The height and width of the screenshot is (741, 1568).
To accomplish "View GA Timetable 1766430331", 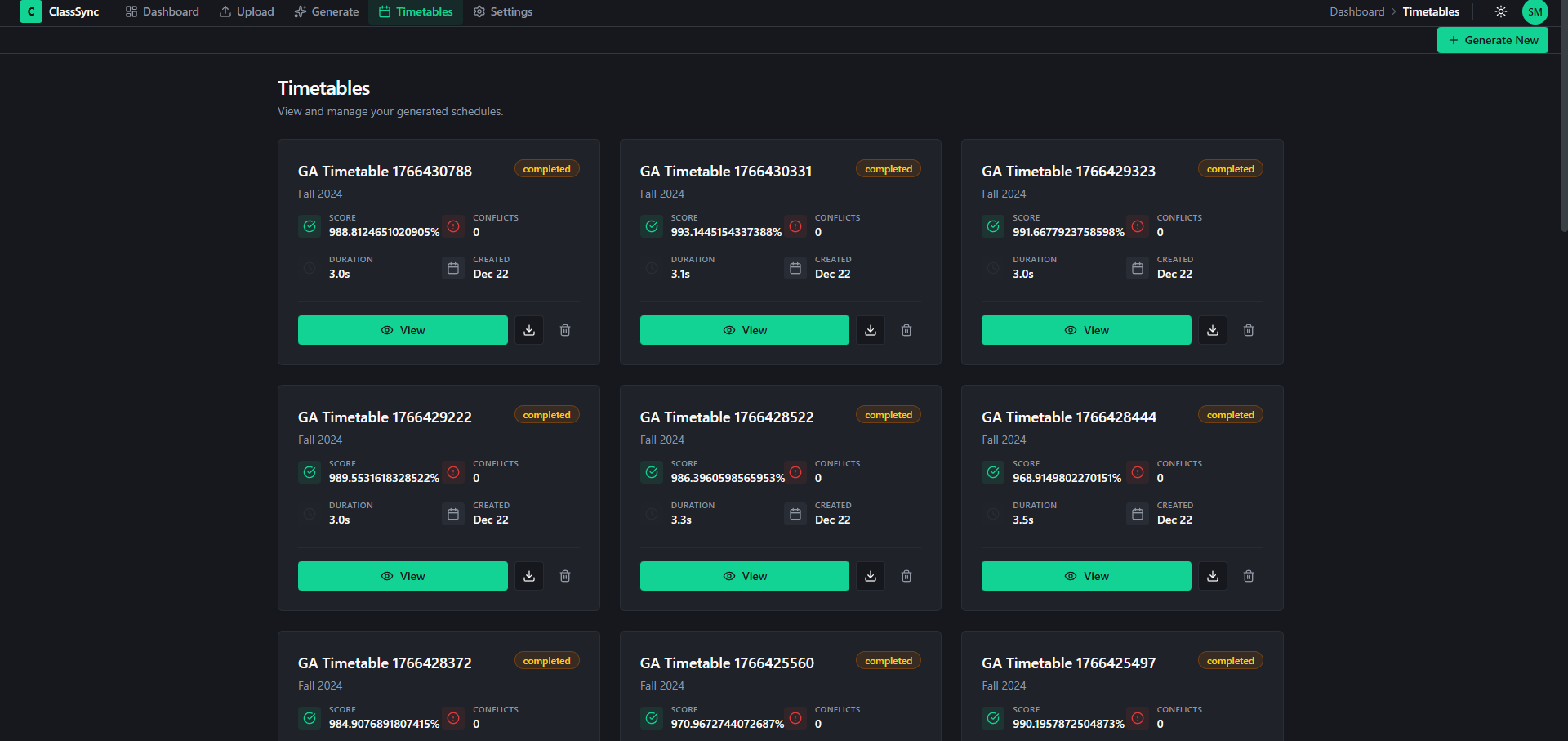I will coord(745,330).
